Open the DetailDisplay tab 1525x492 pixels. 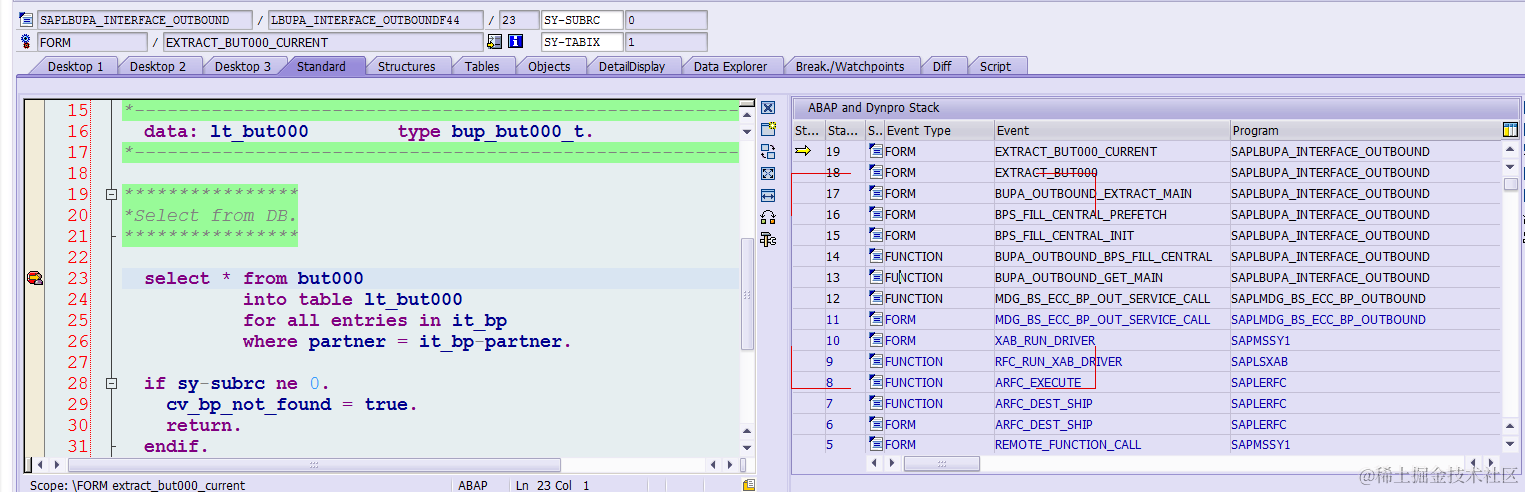(632, 66)
